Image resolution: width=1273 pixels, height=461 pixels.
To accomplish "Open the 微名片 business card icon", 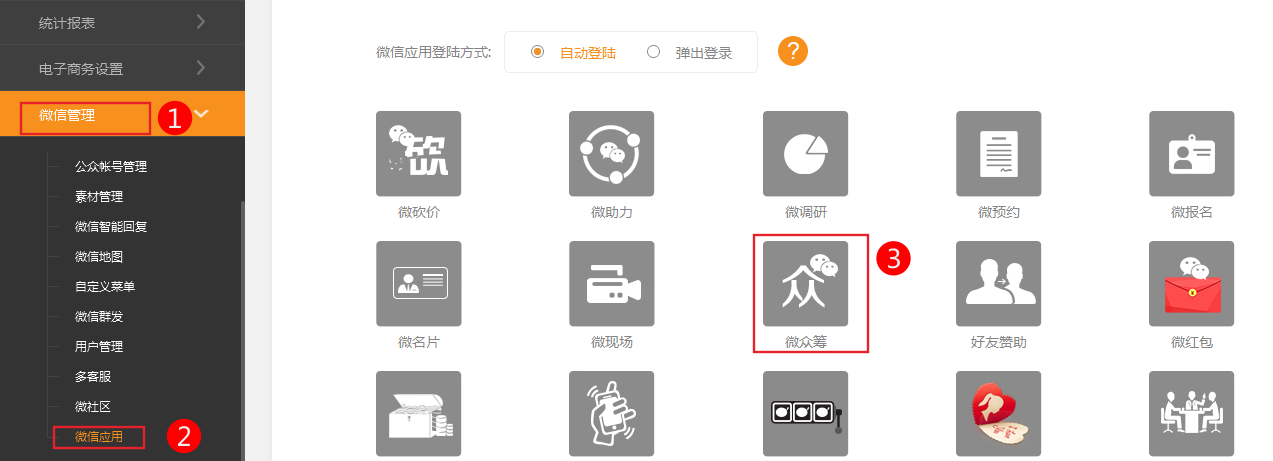I will pos(418,283).
